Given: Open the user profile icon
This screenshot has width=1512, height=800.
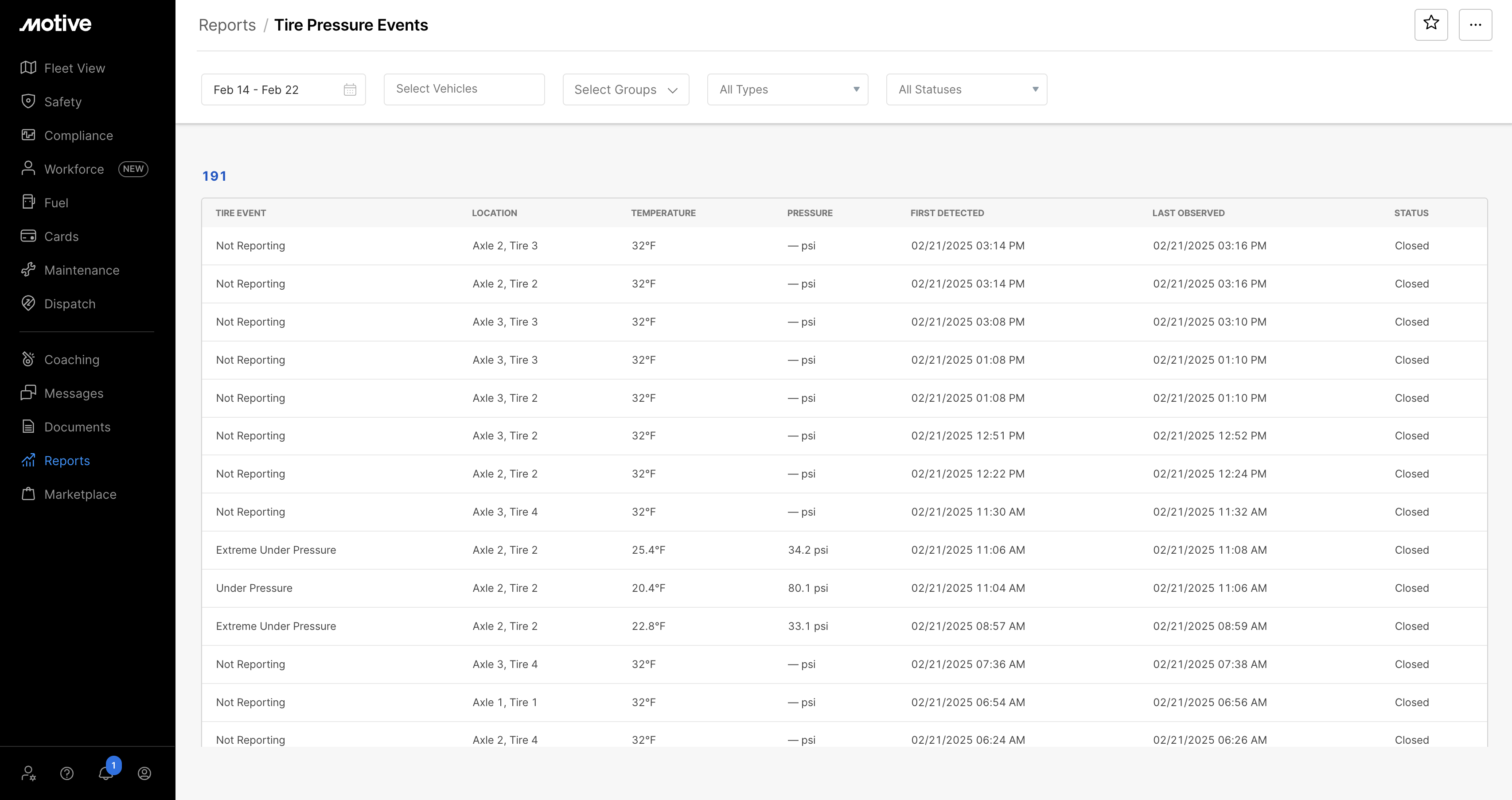Looking at the screenshot, I should point(144,773).
